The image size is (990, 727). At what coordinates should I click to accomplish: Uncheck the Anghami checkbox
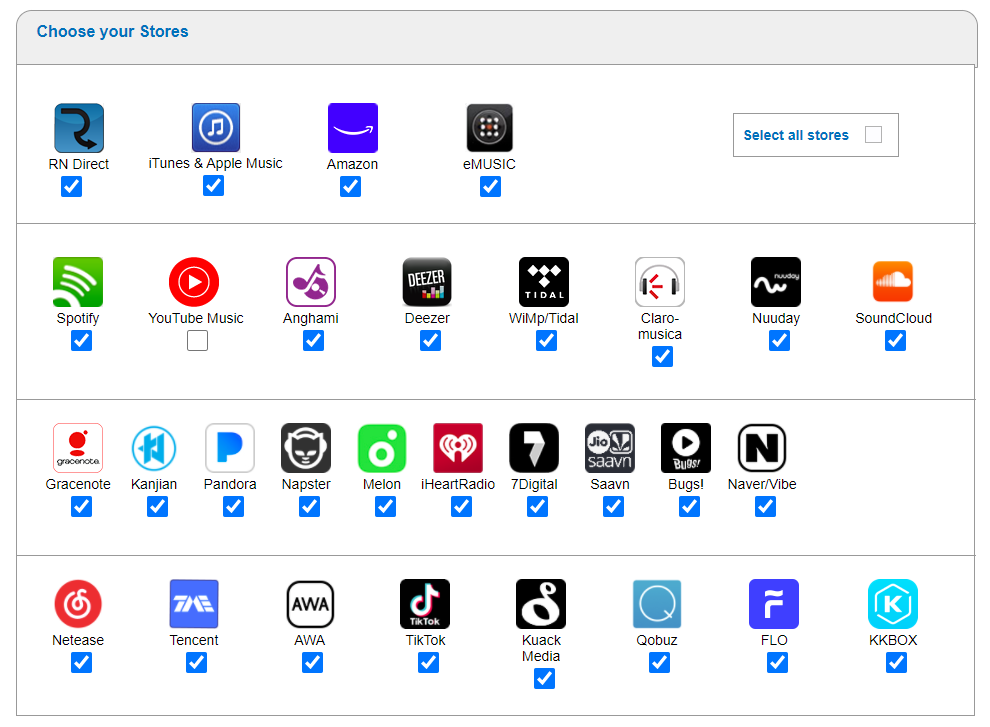313,340
